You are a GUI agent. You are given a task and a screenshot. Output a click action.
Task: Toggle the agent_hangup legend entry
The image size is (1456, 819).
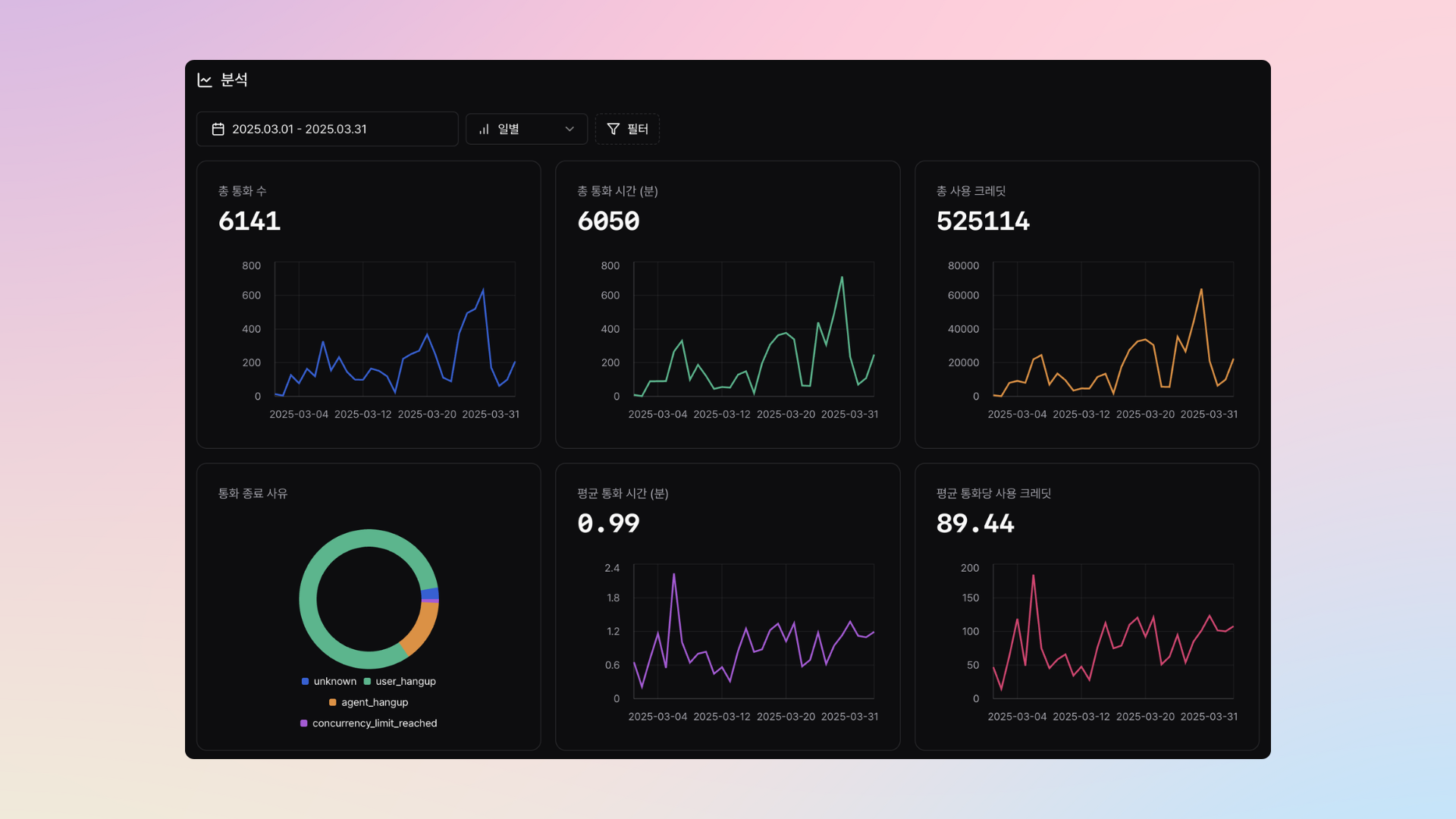tap(369, 702)
